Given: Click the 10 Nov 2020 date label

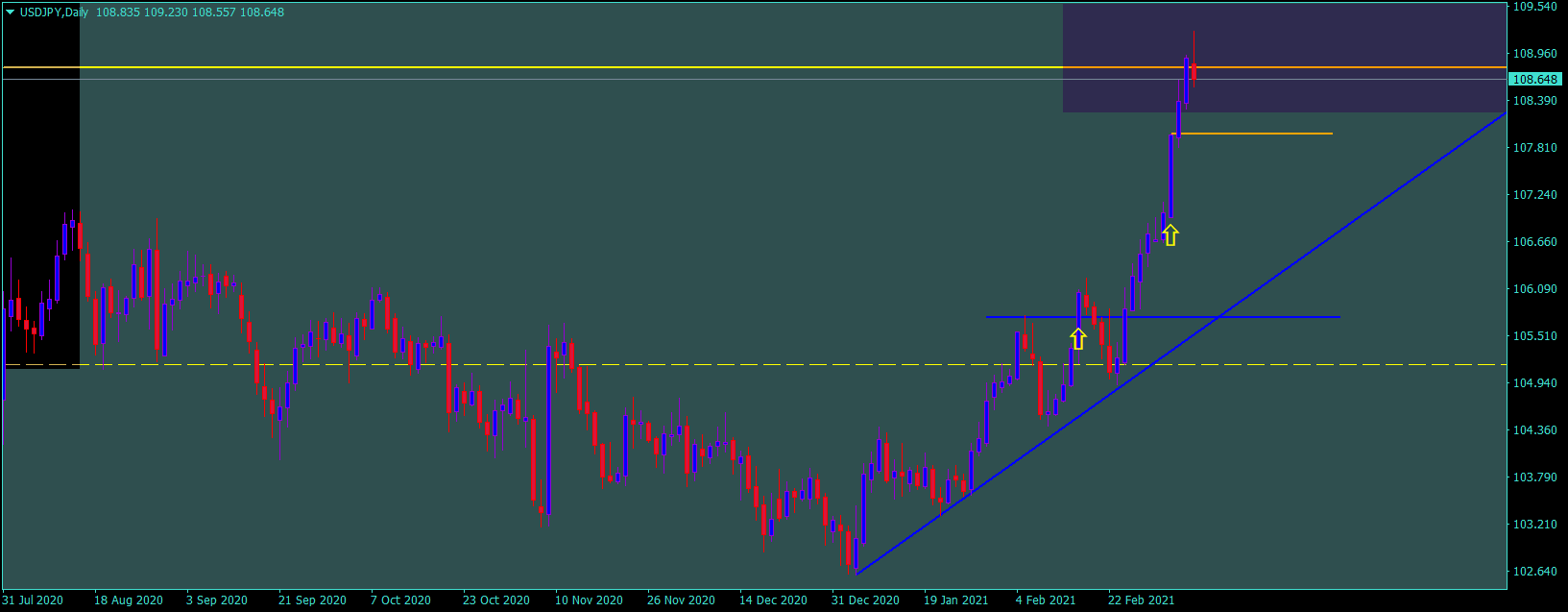Looking at the screenshot, I should click(x=589, y=600).
